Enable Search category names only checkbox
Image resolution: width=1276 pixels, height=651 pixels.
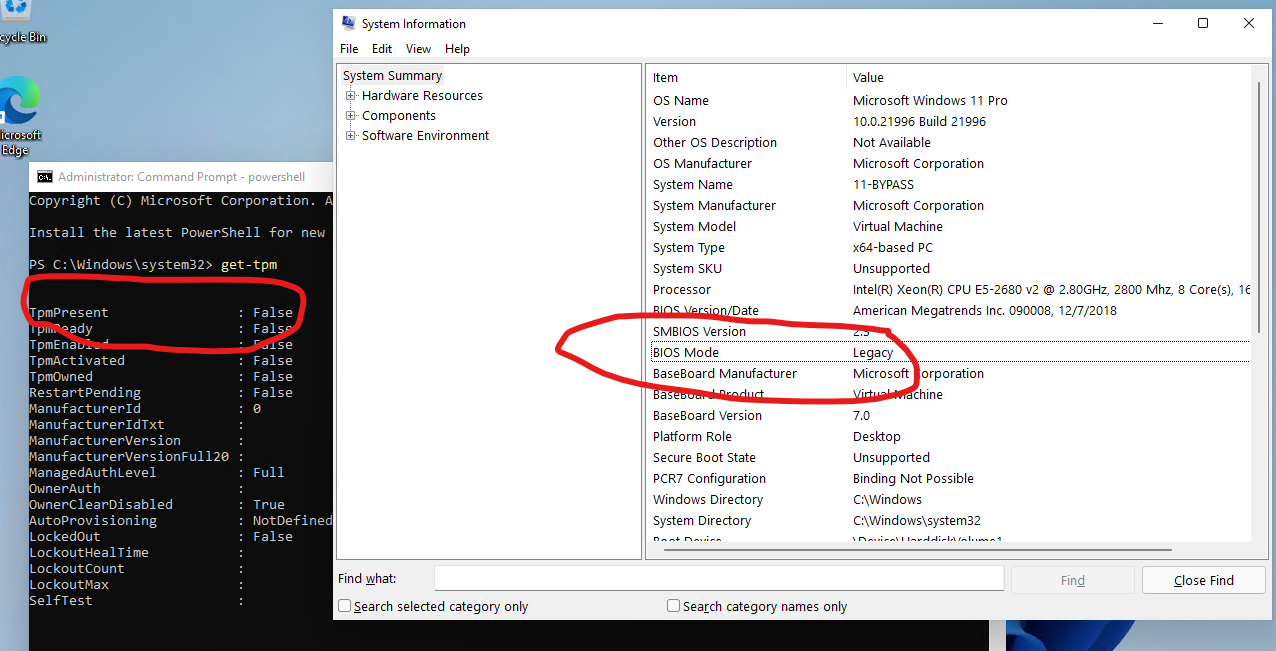tap(673, 606)
